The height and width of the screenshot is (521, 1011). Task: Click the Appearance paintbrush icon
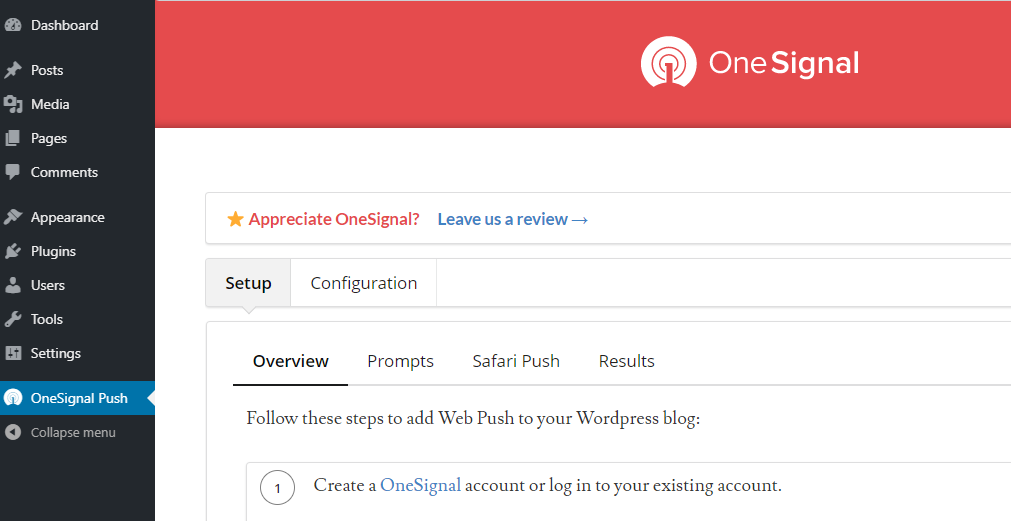(13, 217)
